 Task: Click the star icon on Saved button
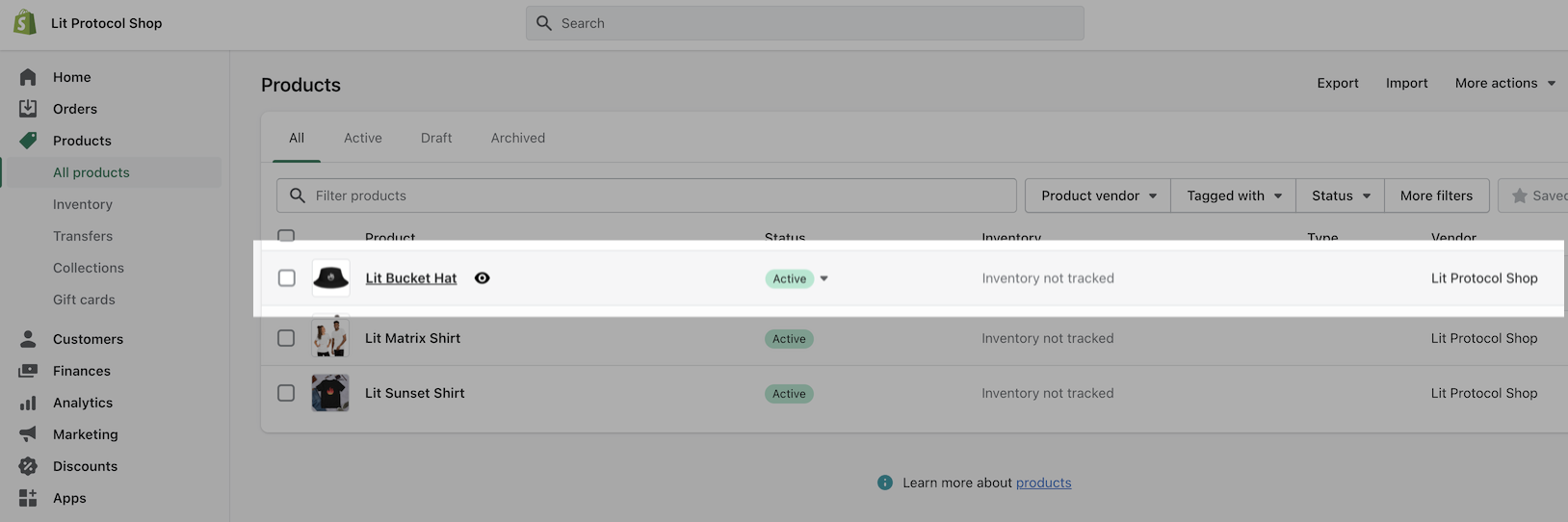coord(1520,196)
